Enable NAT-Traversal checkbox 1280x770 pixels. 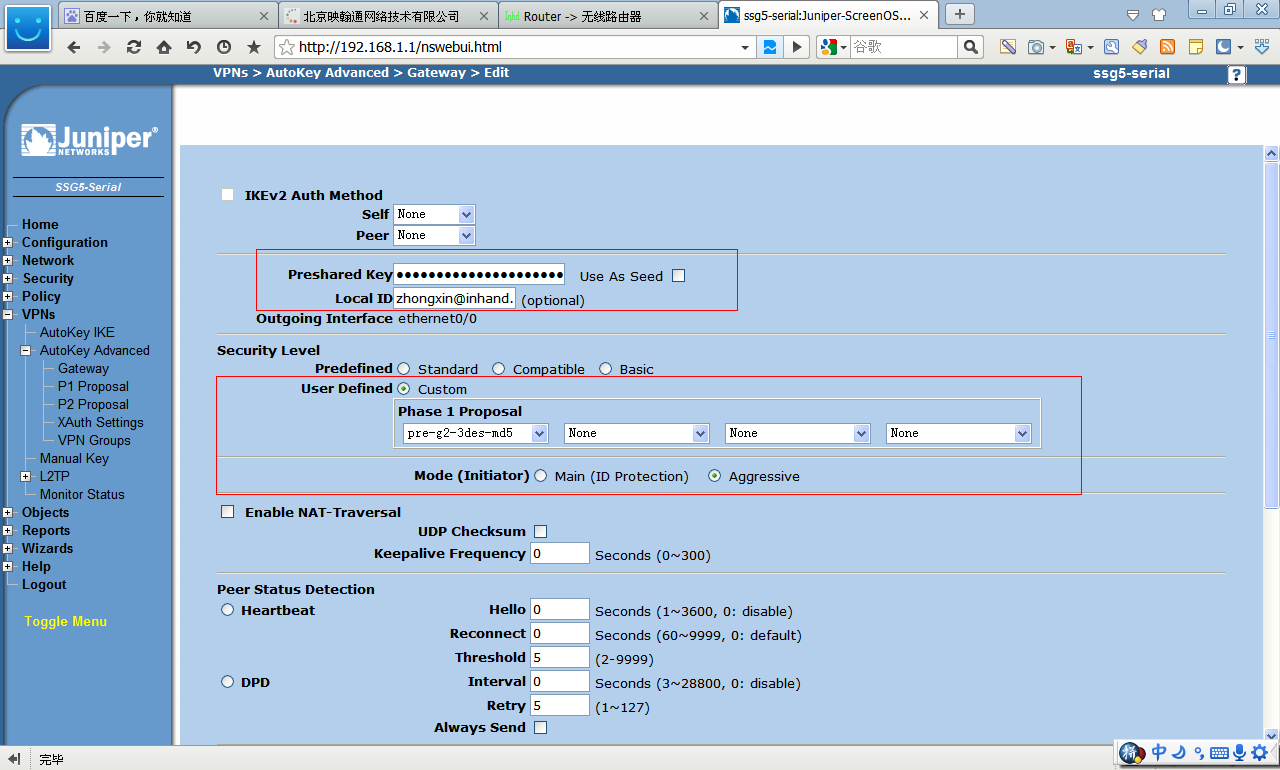click(228, 512)
